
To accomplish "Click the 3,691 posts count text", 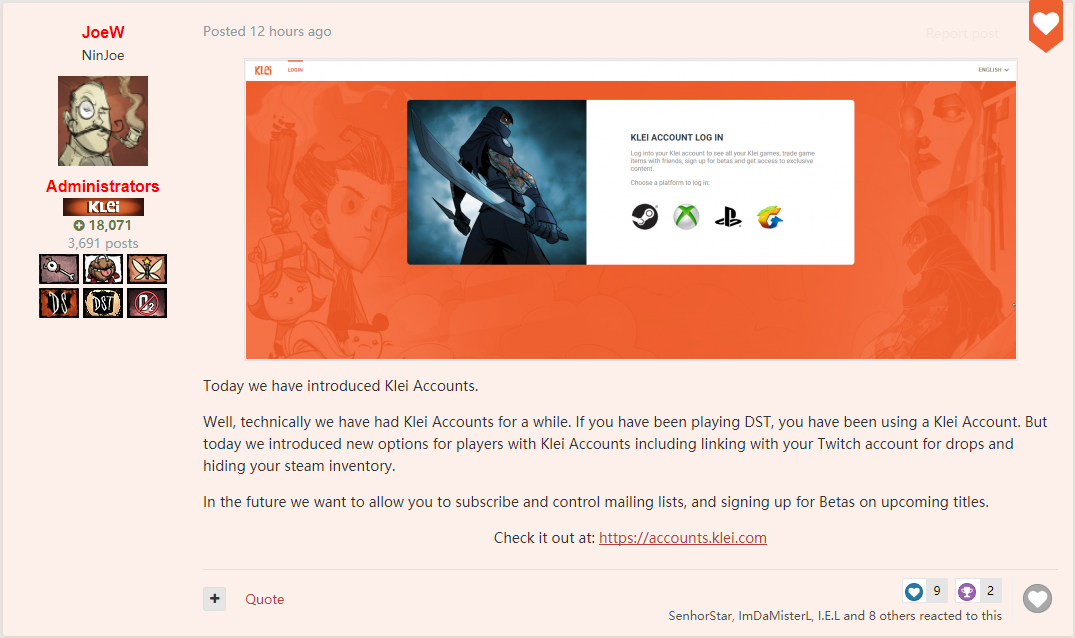I will [x=103, y=243].
